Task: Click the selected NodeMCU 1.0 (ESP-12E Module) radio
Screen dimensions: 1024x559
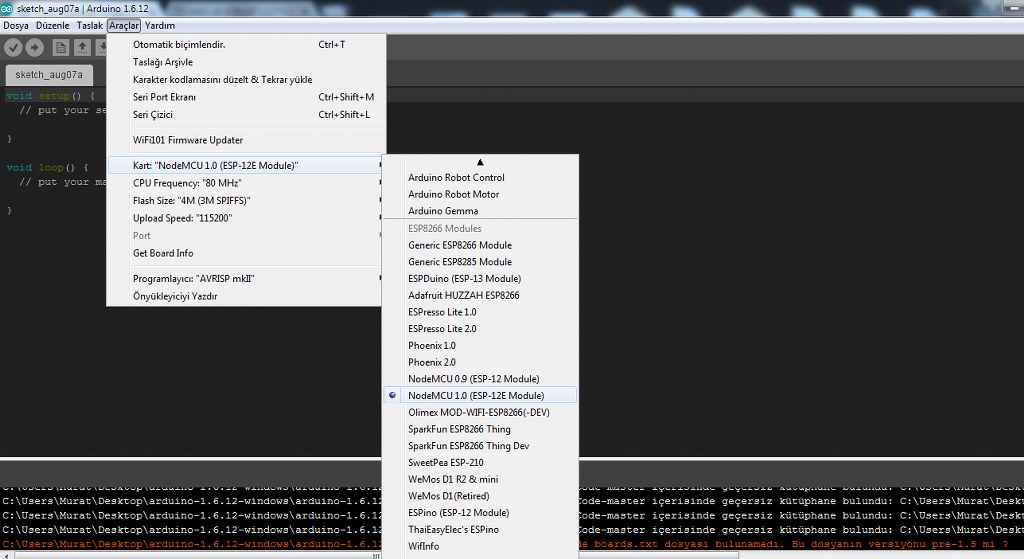Action: click(392, 395)
